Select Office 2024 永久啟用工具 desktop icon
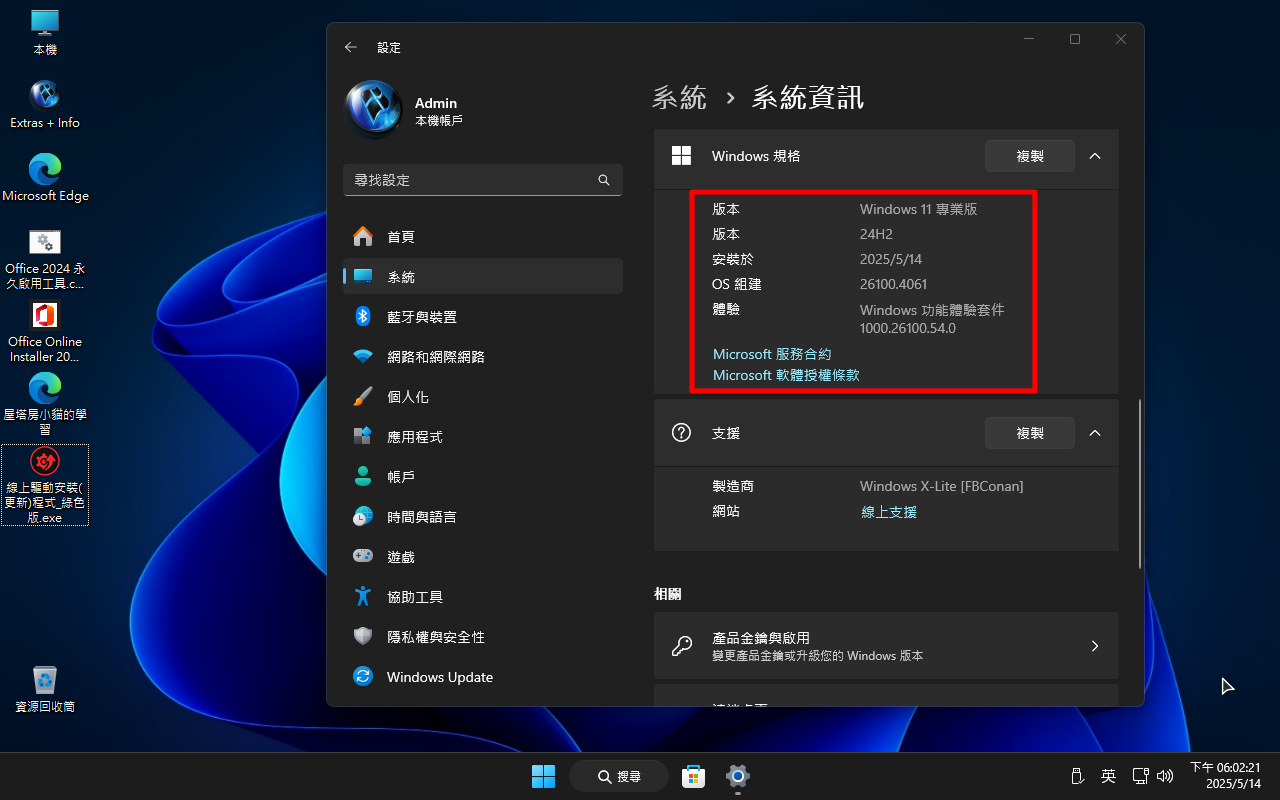This screenshot has height=800, width=1280. pos(45,258)
